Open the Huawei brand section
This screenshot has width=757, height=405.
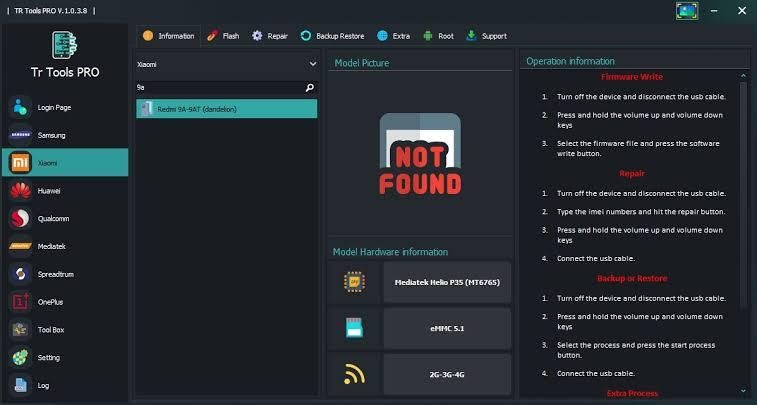(65, 191)
